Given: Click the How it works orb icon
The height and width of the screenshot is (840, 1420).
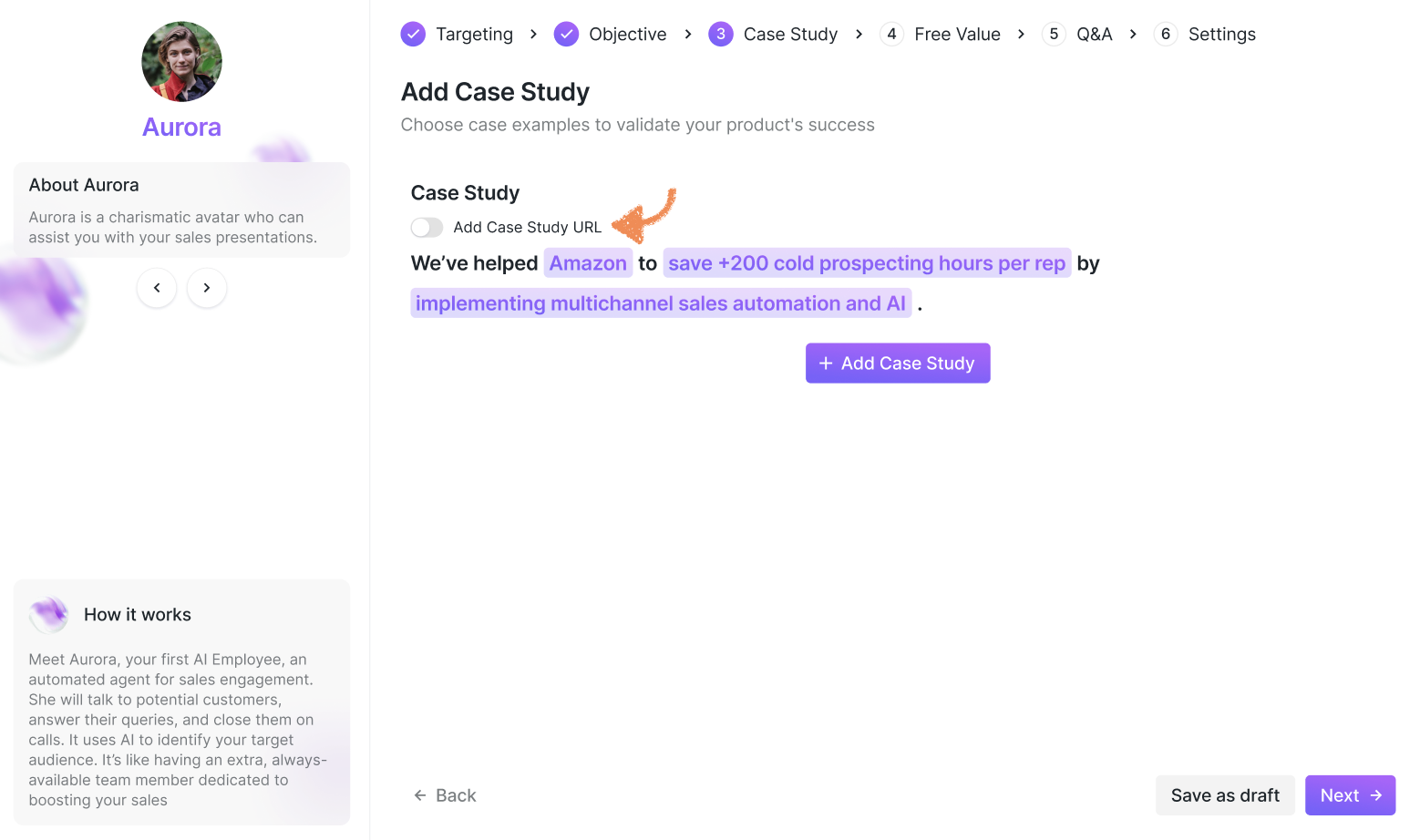Looking at the screenshot, I should 49,615.
